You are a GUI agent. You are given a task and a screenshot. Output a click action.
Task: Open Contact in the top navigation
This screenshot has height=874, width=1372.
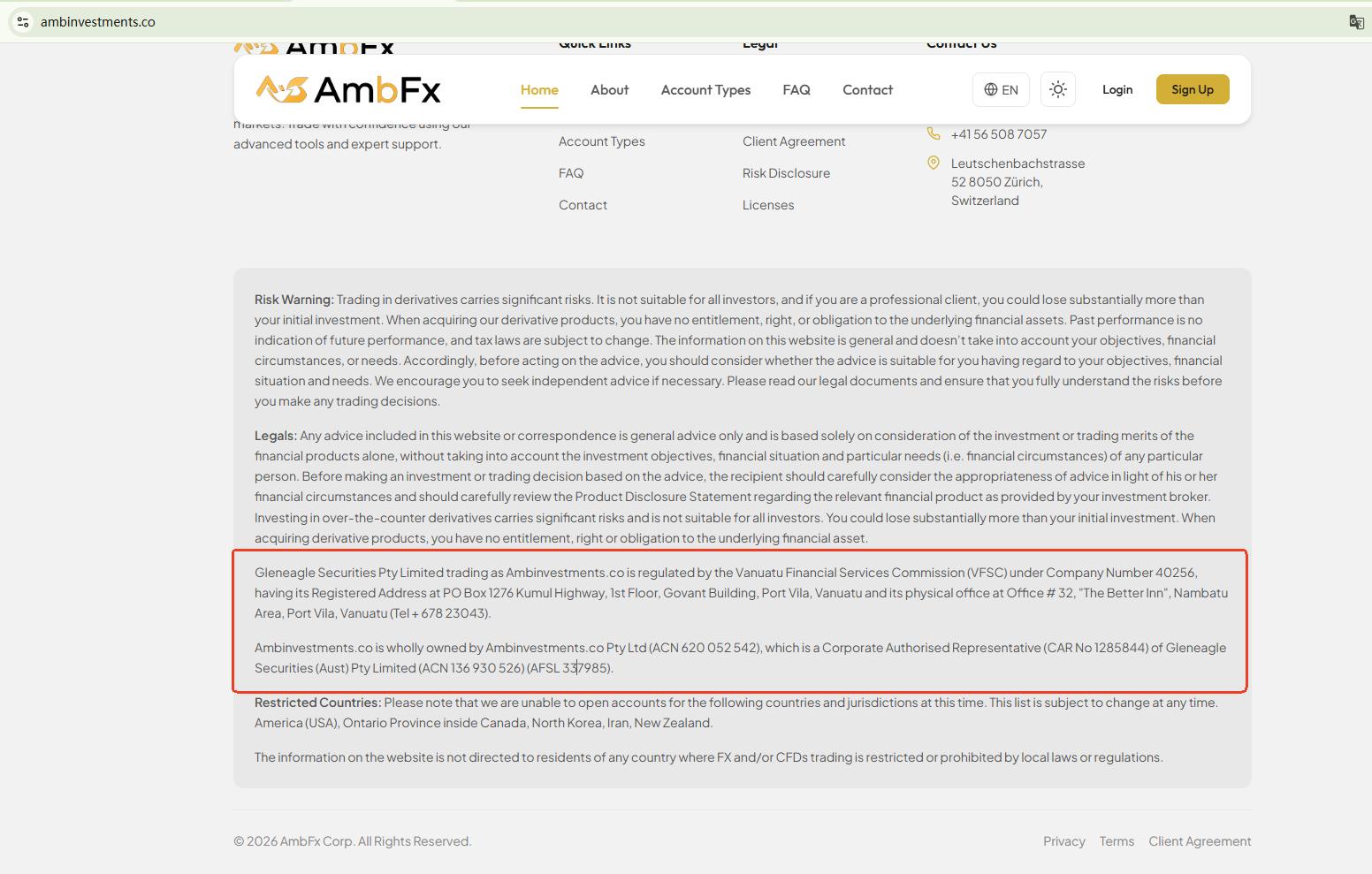coord(867,89)
